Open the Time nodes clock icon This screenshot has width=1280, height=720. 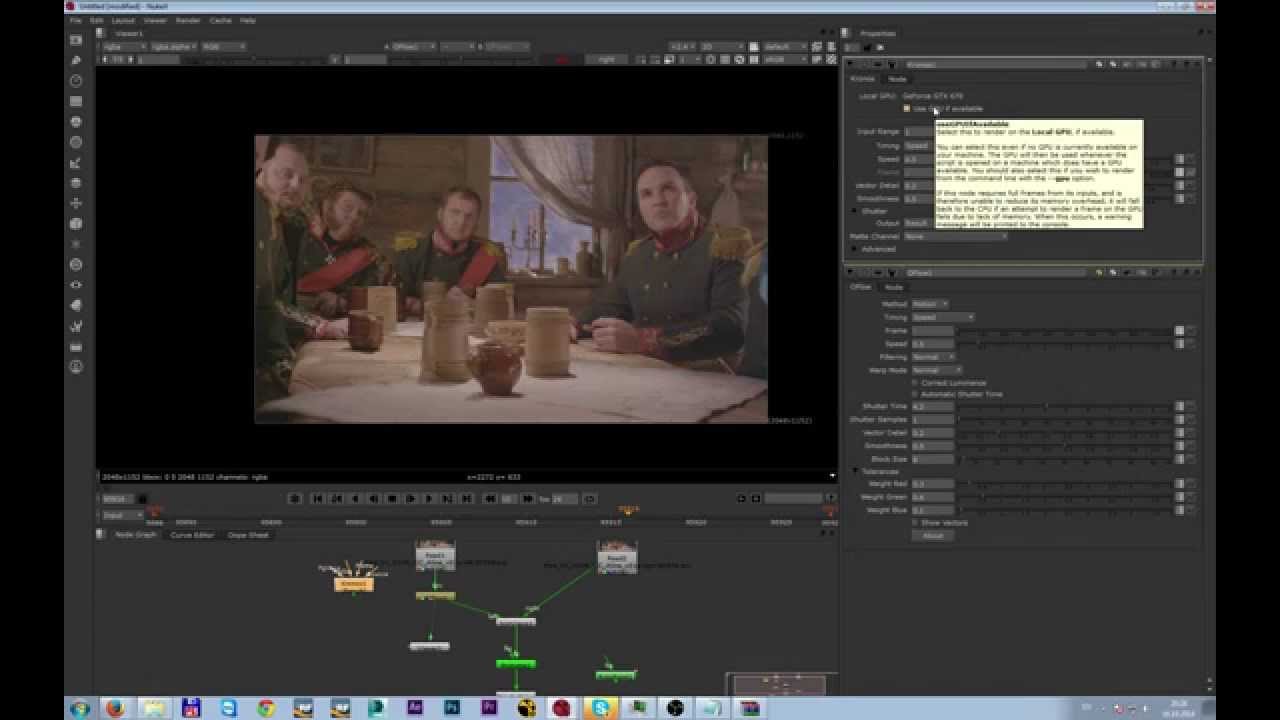pos(76,81)
